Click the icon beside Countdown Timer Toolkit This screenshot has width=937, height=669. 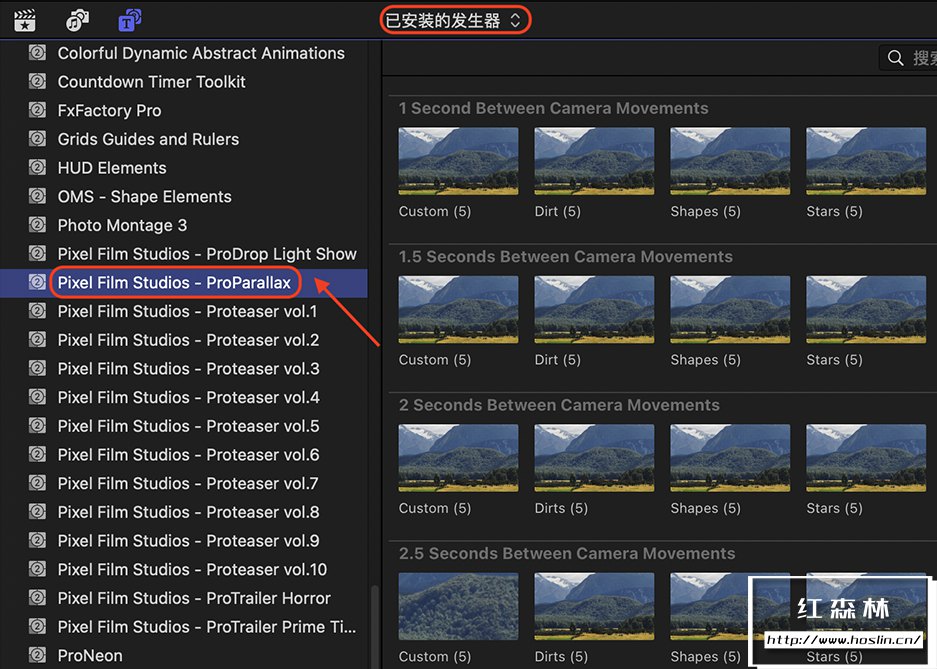coord(37,81)
